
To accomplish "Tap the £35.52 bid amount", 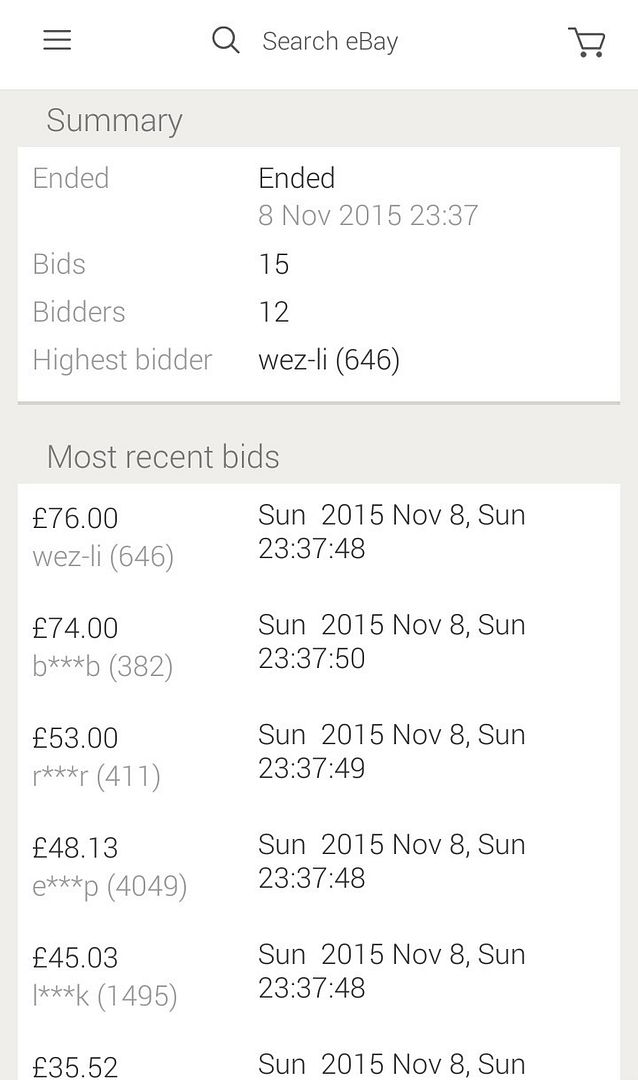I will pos(75,1066).
